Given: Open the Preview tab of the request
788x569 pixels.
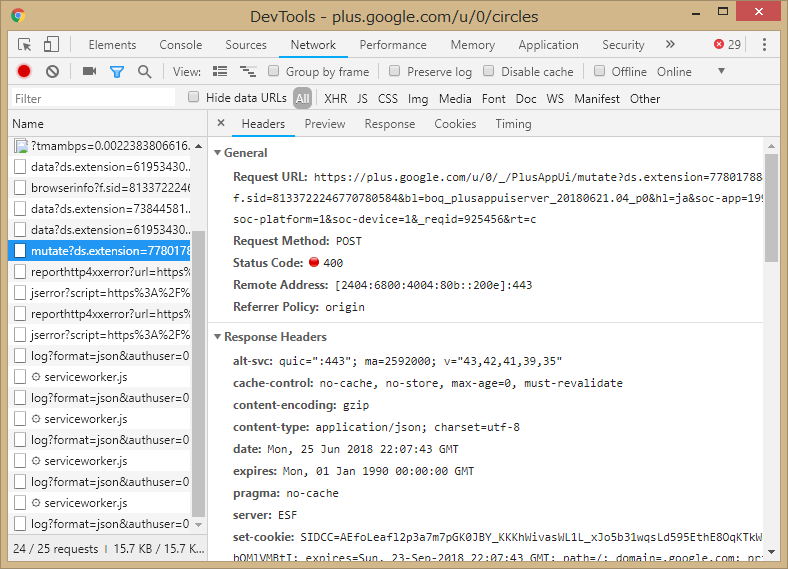Looking at the screenshot, I should [325, 124].
